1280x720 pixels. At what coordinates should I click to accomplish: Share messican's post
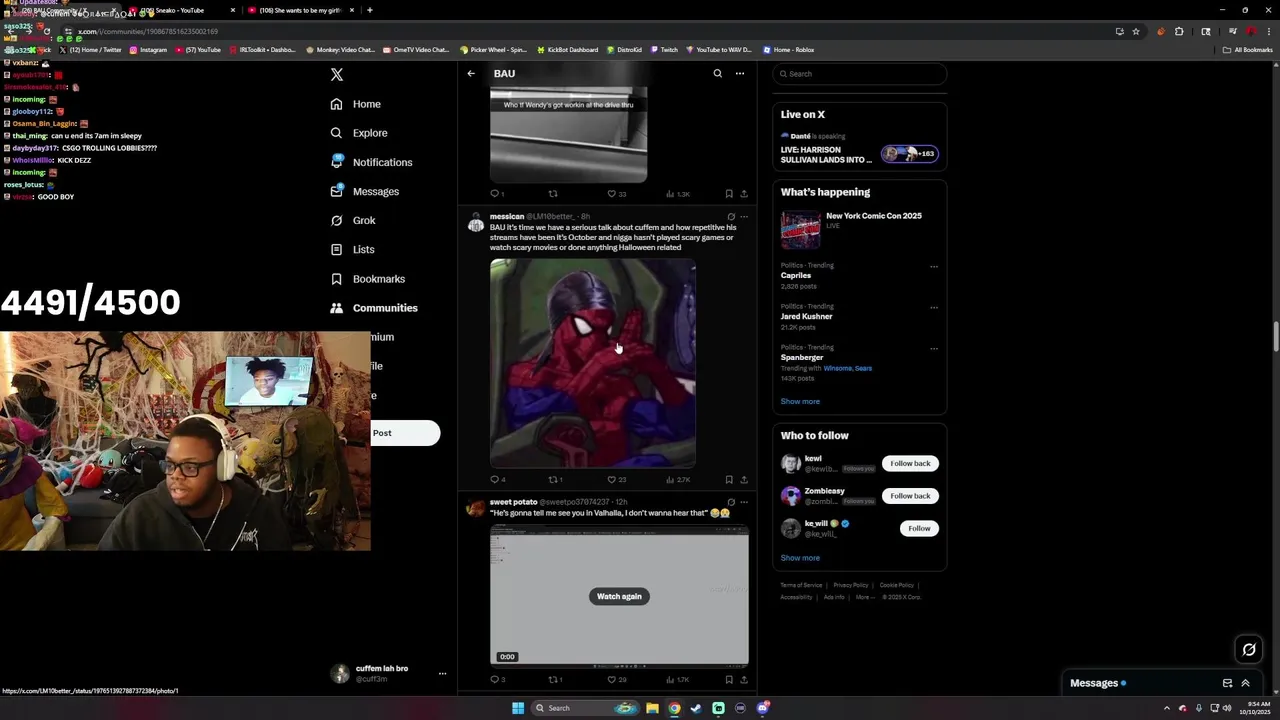pyautogui.click(x=744, y=479)
